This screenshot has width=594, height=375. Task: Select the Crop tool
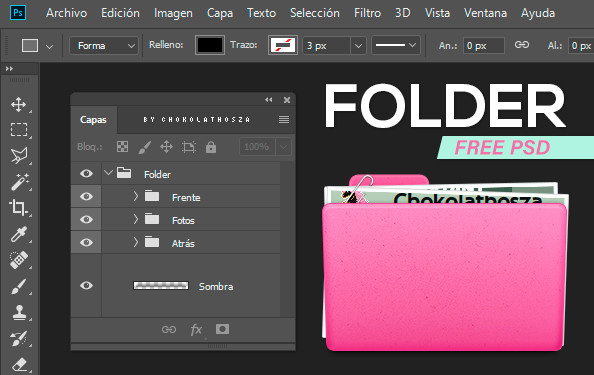pyautogui.click(x=18, y=207)
